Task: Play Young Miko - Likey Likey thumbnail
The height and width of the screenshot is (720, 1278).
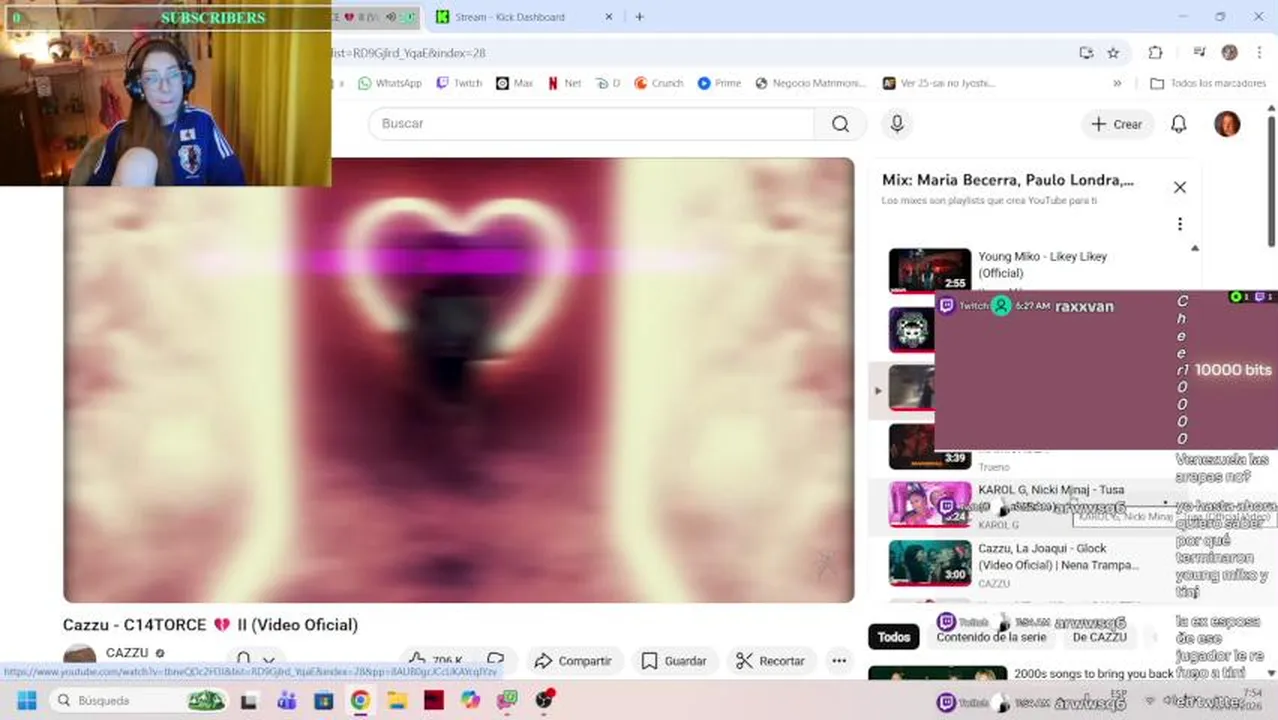Action: pos(930,270)
